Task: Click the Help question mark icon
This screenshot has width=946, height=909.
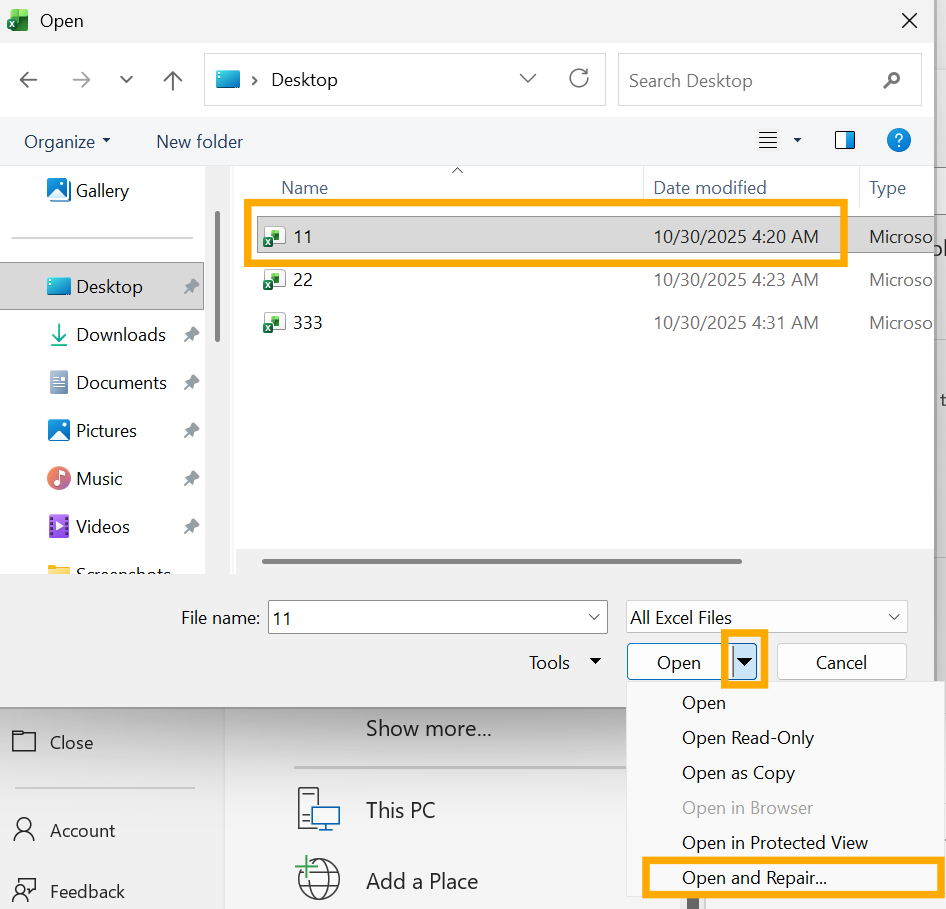Action: click(x=899, y=140)
